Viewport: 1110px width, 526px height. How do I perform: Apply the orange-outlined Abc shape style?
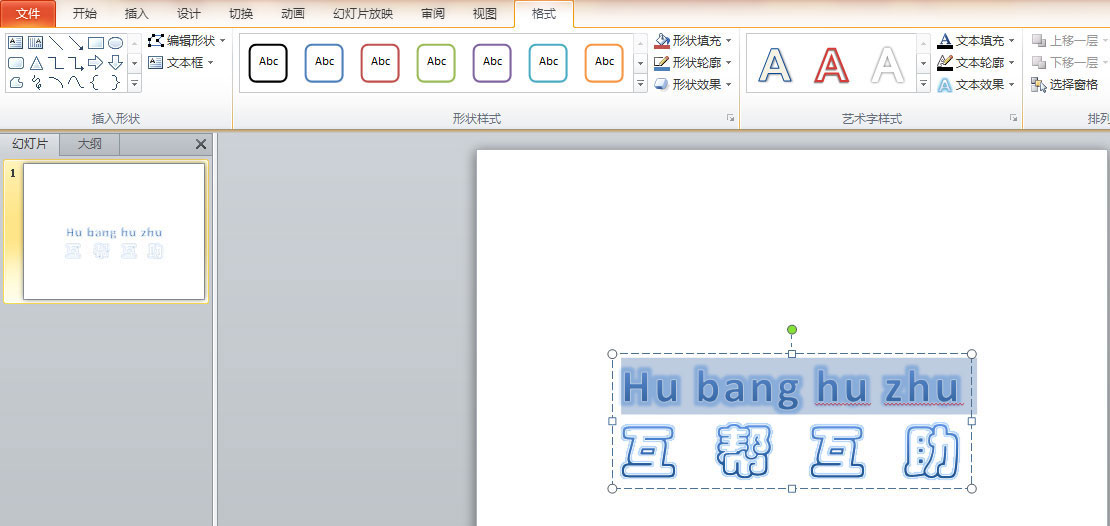(x=604, y=62)
